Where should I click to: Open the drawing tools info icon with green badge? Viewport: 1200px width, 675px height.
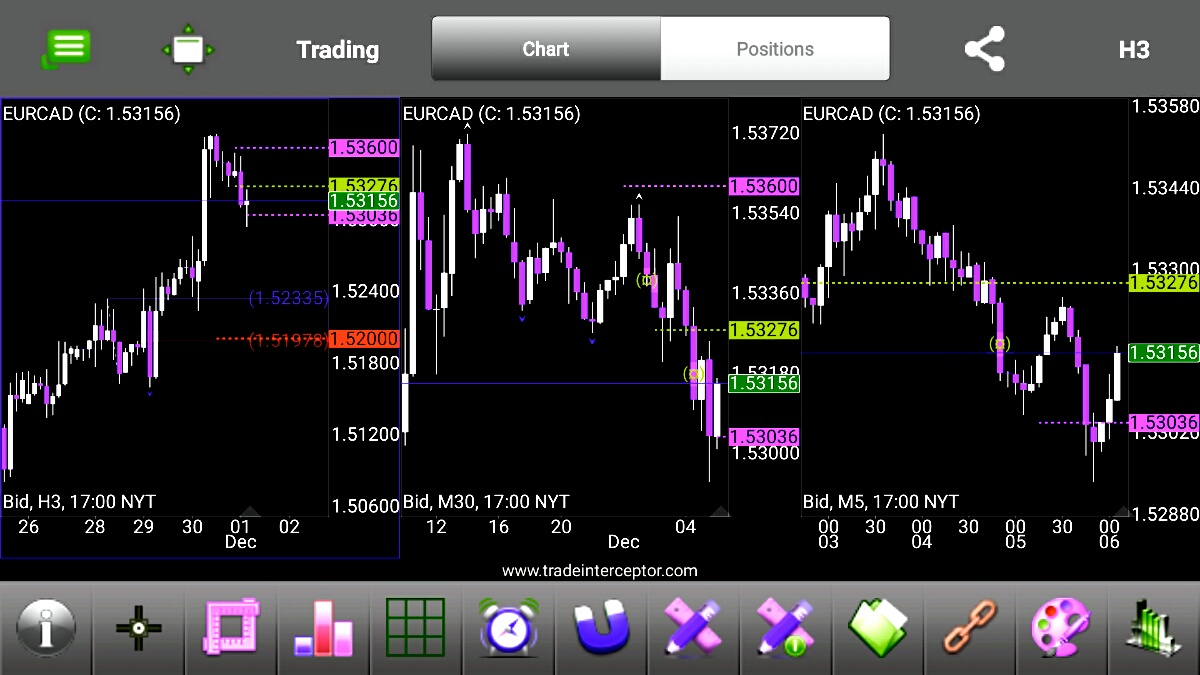787,628
